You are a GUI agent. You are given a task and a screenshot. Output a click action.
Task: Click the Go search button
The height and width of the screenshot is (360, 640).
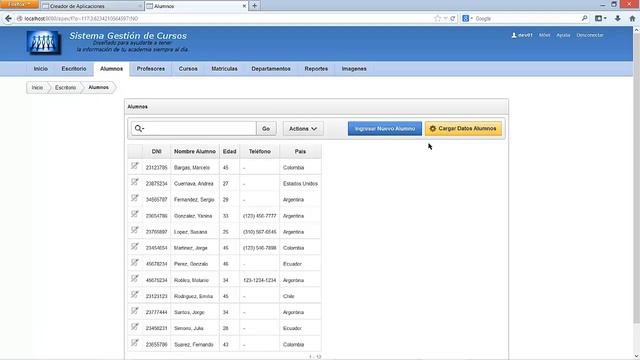tap(266, 129)
